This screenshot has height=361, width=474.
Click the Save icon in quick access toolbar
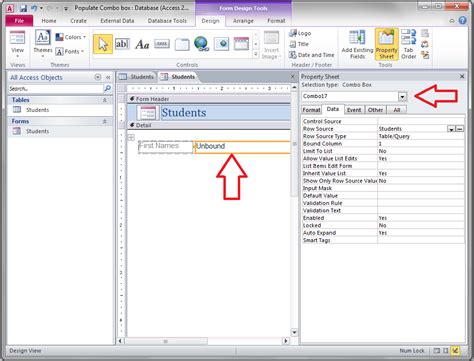(x=23, y=8)
